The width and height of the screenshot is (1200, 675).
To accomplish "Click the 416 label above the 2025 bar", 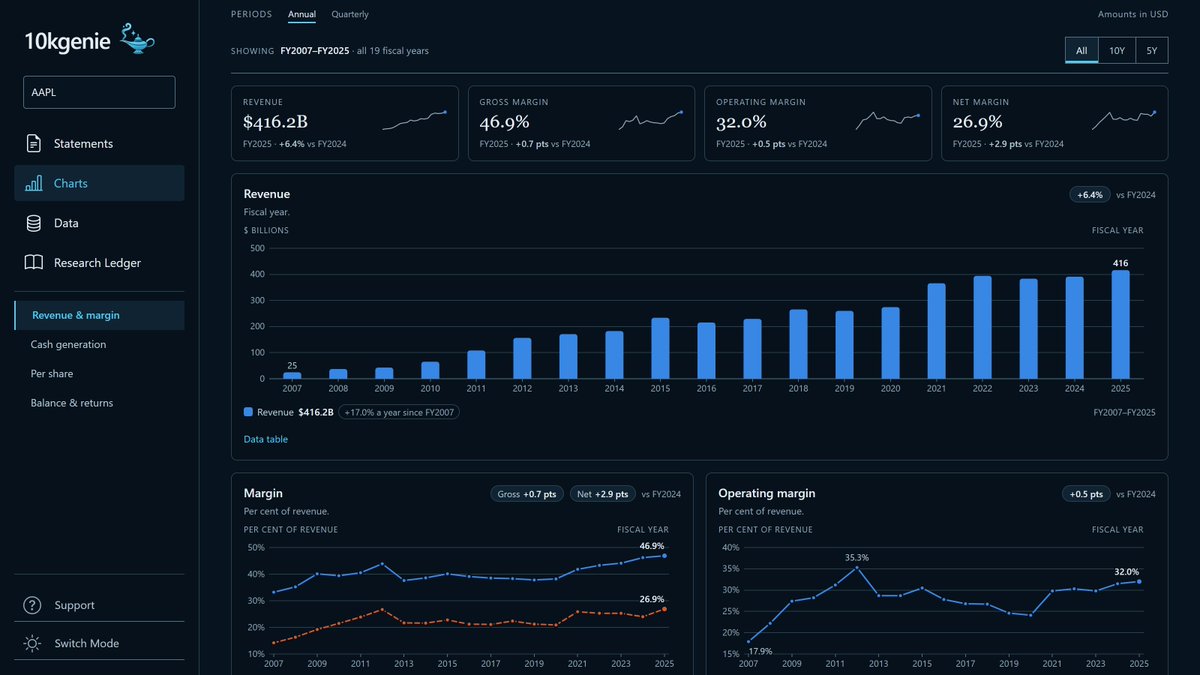I will point(1121,263).
